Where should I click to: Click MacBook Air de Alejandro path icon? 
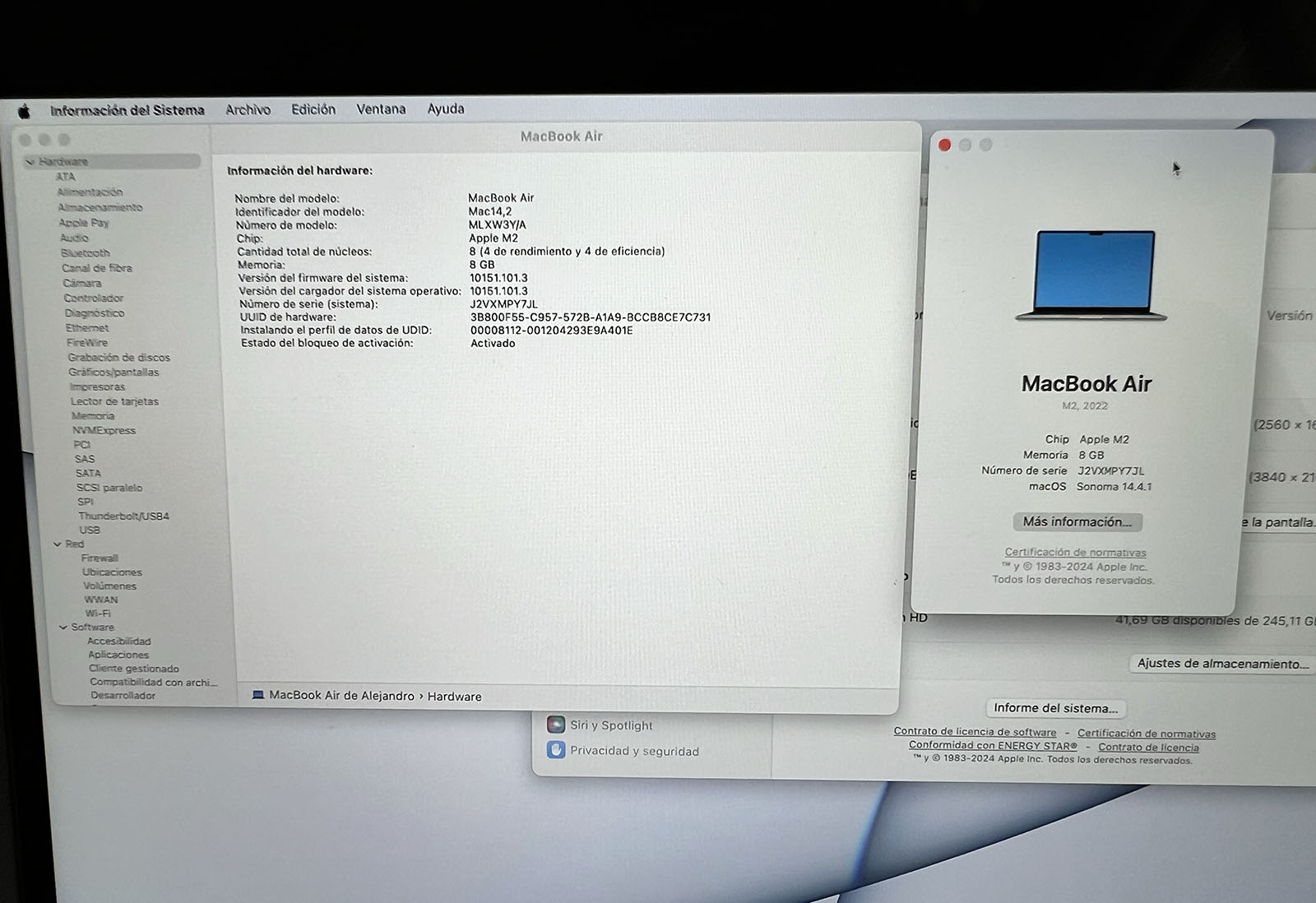[258, 696]
